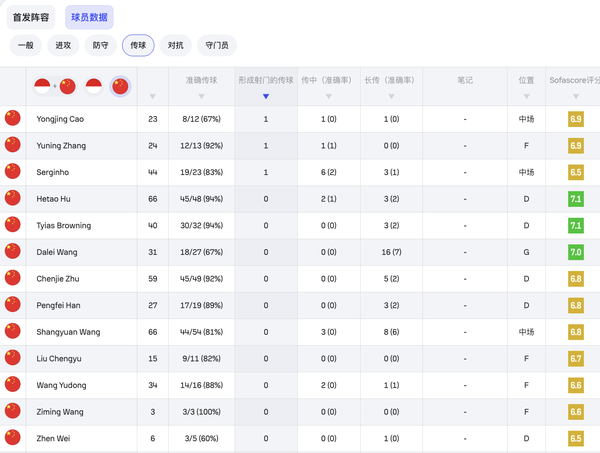Viewport: 600px width, 453px height.
Task: Show both teams with combined flags toggle
Action: pyautogui.click(x=55, y=86)
